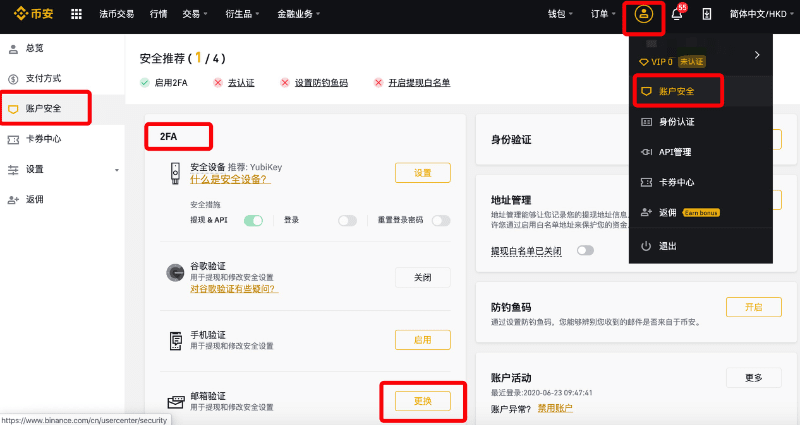Click the green check beside 启用2FA
This screenshot has width=800, height=425.
tap(145, 82)
